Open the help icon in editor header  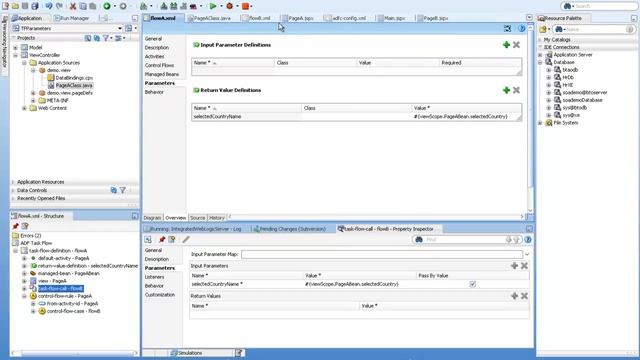pyautogui.click(x=521, y=29)
